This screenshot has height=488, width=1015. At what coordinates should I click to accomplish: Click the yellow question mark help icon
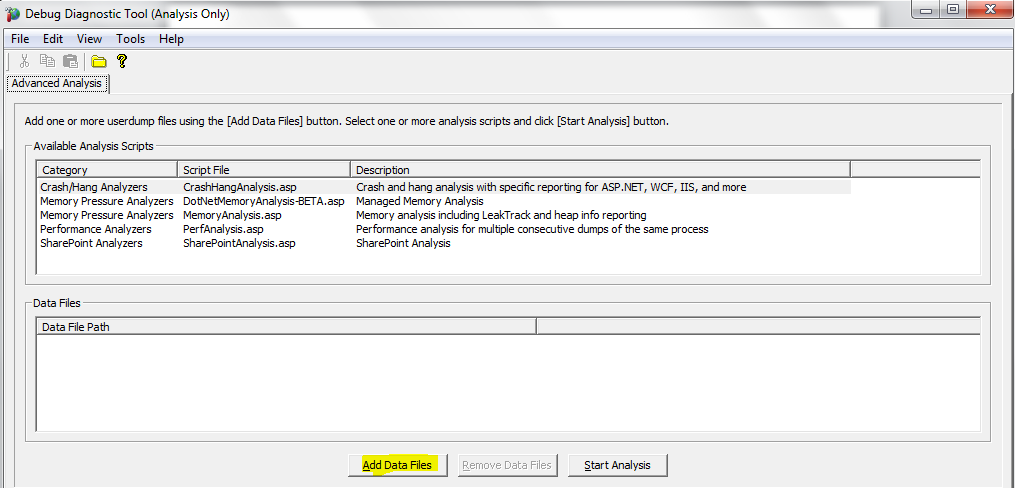point(122,61)
